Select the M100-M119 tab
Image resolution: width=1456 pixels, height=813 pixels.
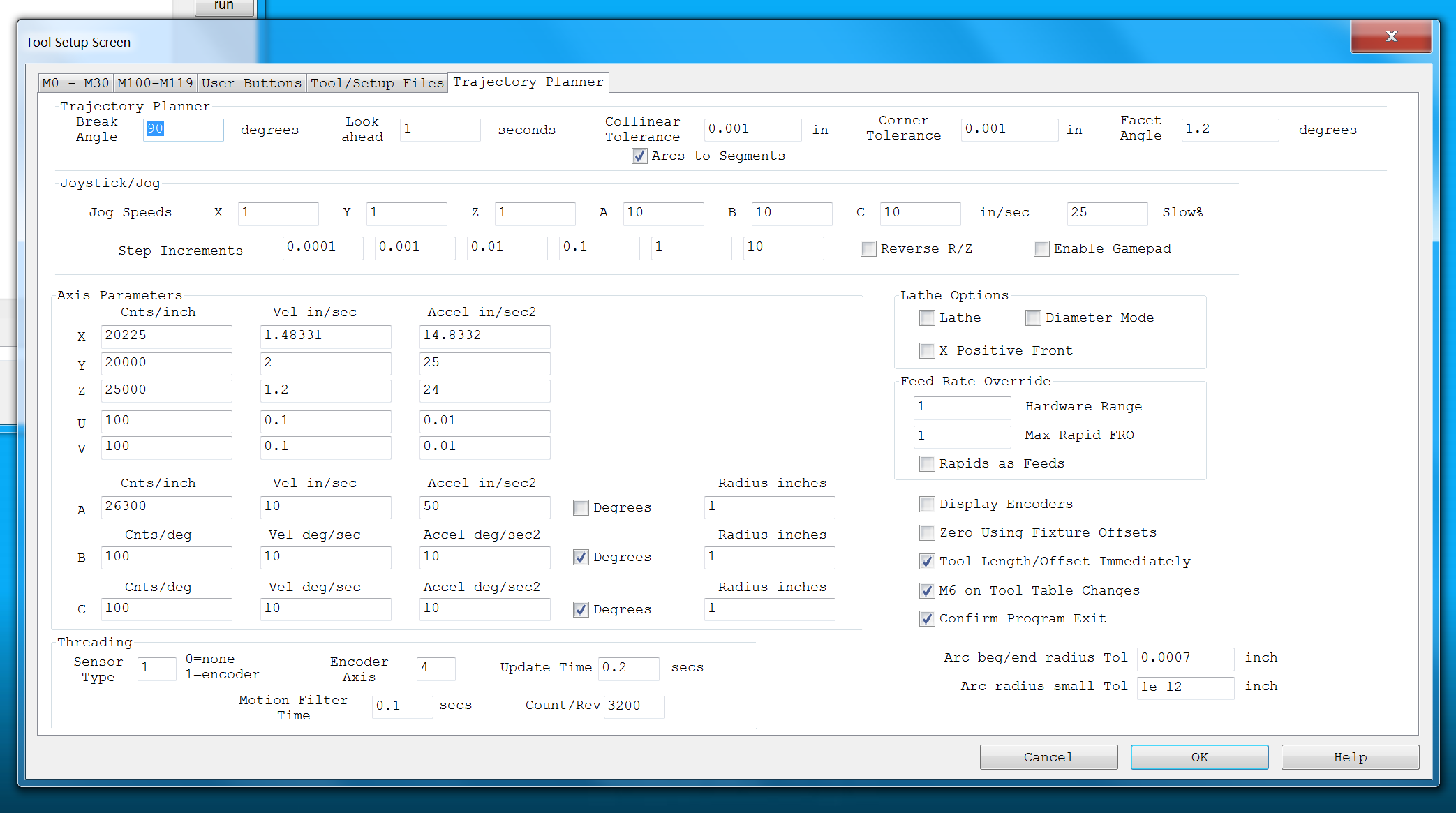click(155, 83)
